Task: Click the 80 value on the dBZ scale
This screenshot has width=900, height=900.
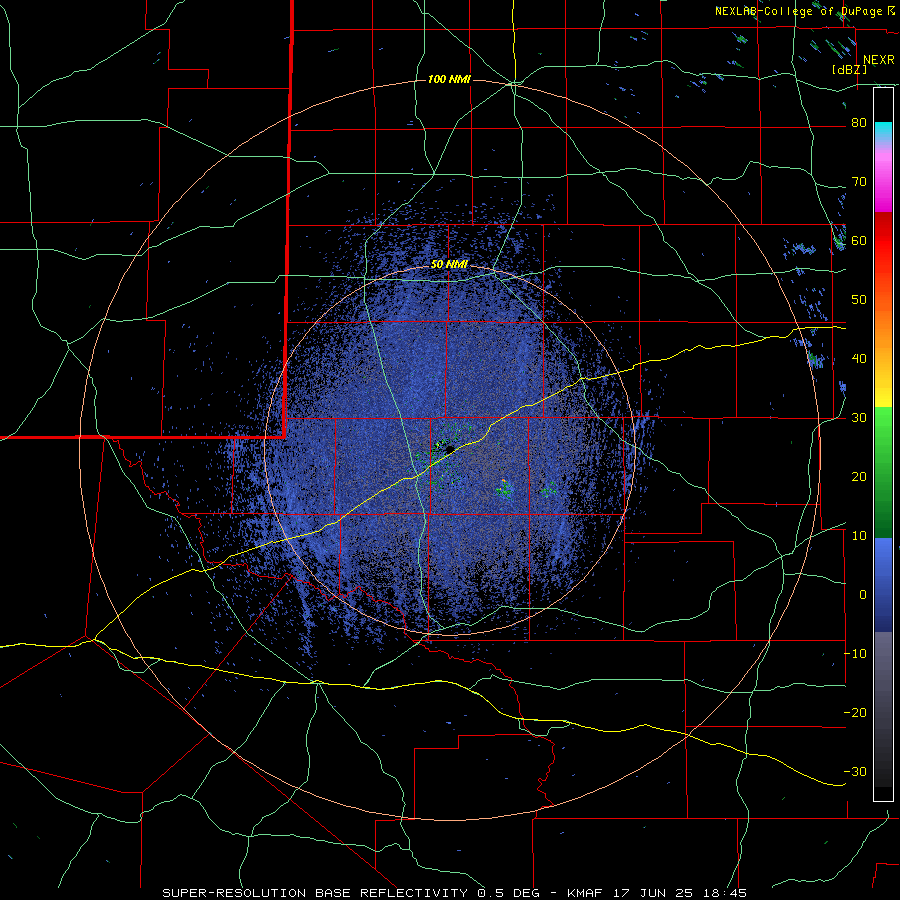Action: (x=859, y=123)
